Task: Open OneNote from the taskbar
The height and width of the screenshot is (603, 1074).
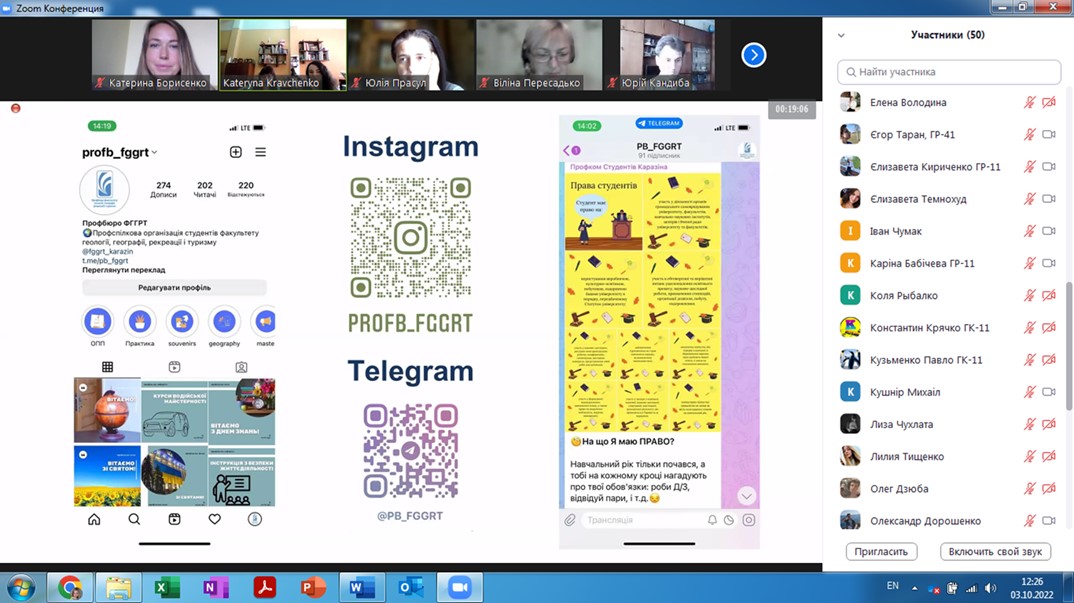Action: 215,587
